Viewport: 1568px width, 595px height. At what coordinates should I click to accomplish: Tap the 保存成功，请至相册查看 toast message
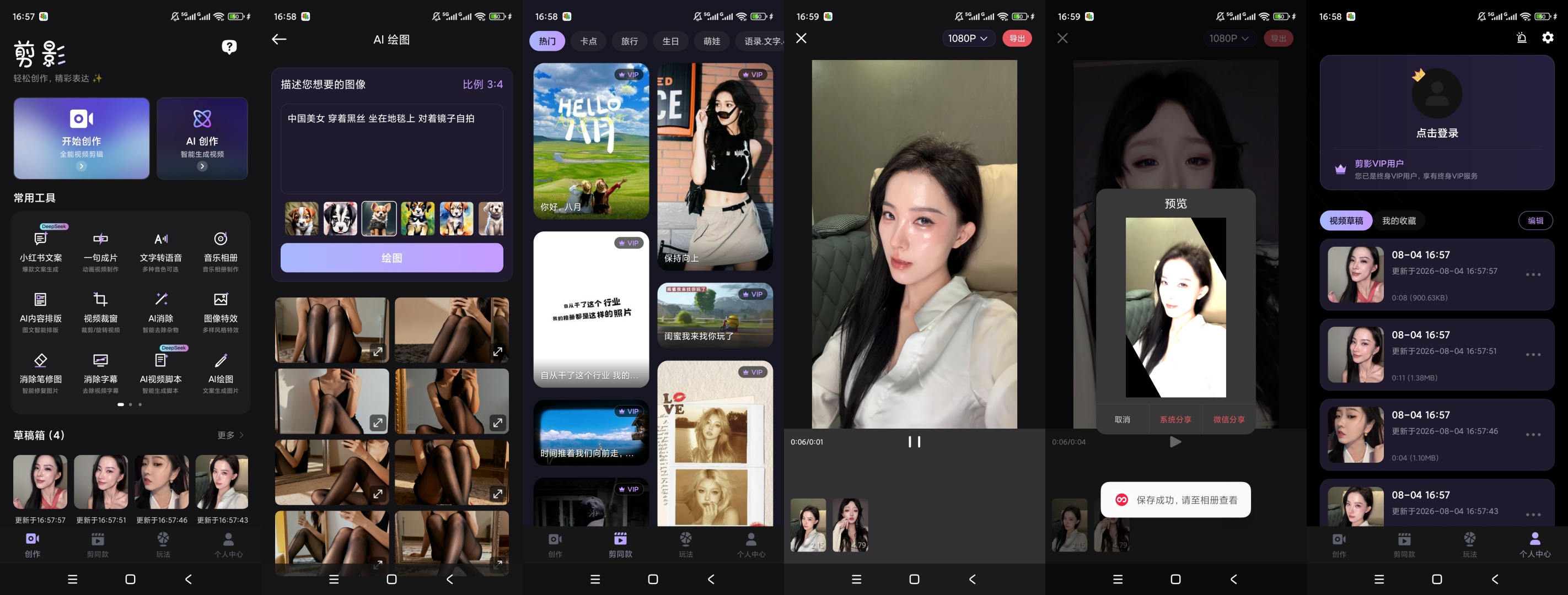point(1175,500)
